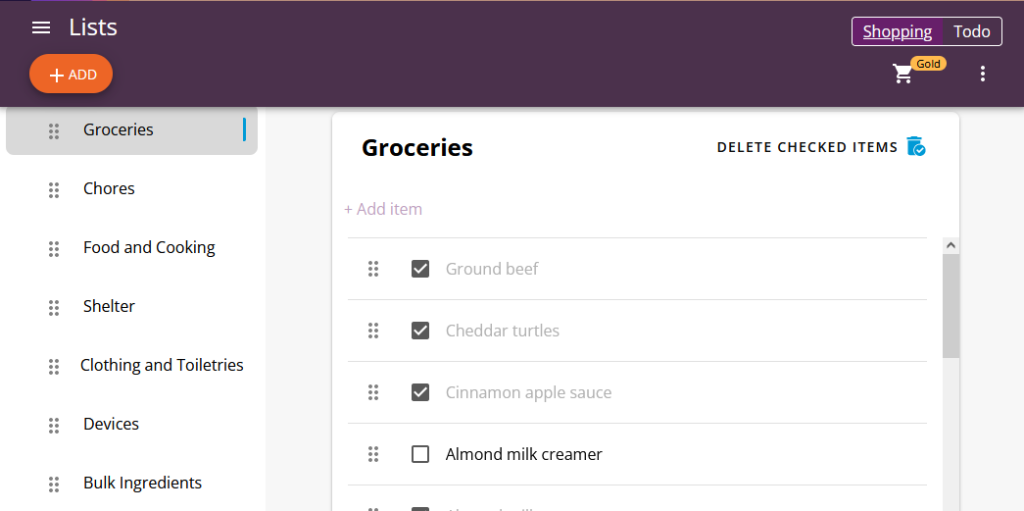
Task: Click drag handle for Almond milk creamer
Action: [373, 454]
